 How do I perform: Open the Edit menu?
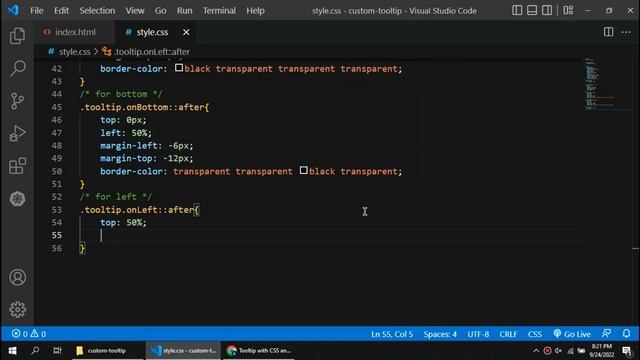click(x=61, y=11)
